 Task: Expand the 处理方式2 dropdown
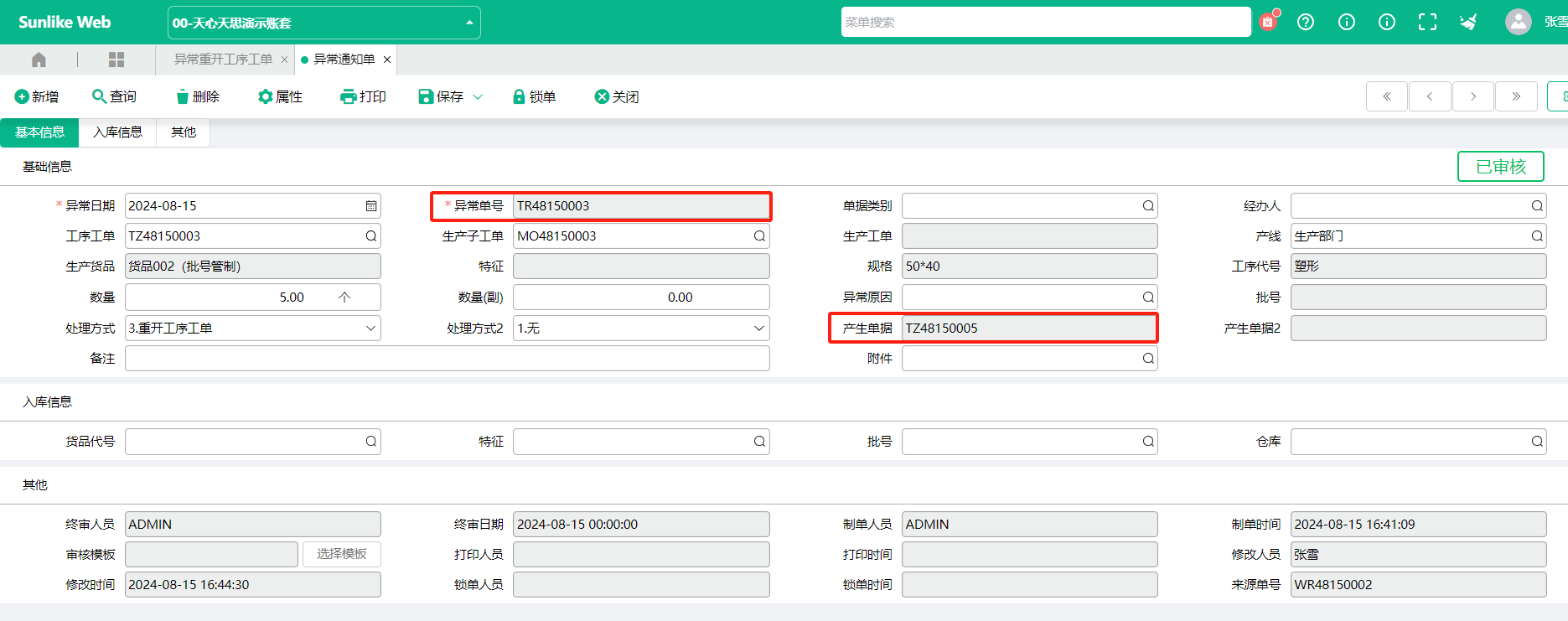[x=758, y=329]
